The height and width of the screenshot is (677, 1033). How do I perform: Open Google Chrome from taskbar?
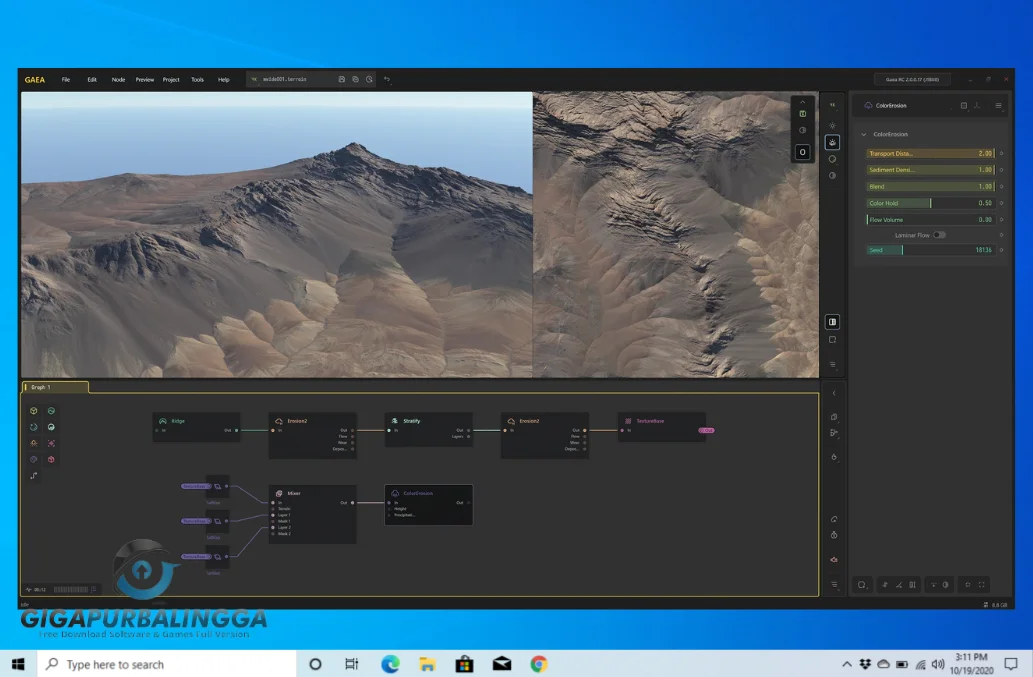(x=539, y=664)
